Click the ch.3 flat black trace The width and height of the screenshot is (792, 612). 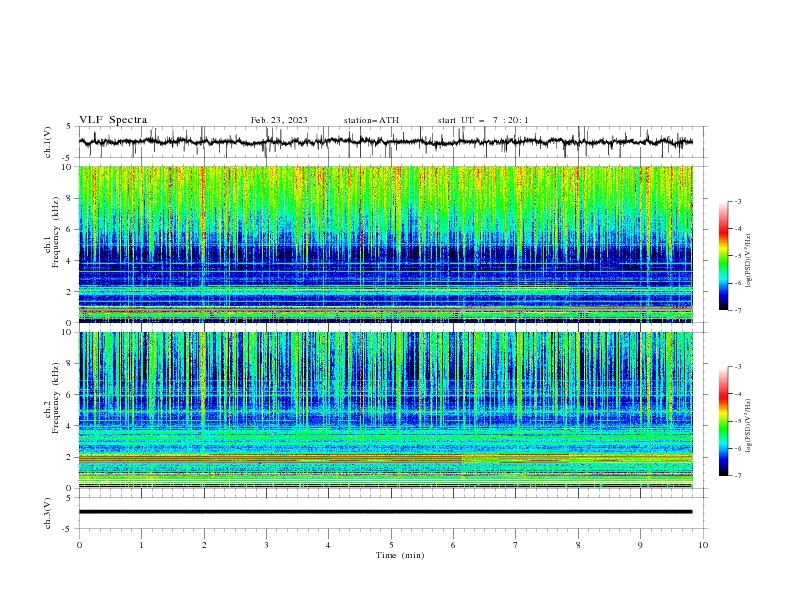click(385, 512)
